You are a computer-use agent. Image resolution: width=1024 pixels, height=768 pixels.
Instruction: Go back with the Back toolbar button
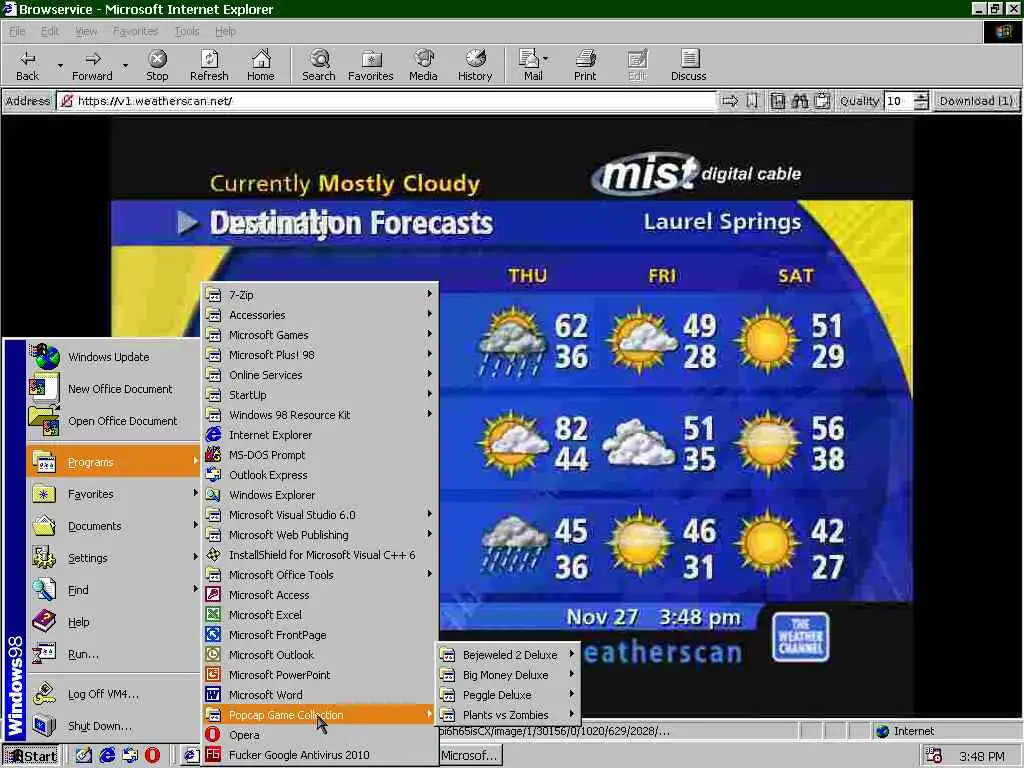[27, 65]
